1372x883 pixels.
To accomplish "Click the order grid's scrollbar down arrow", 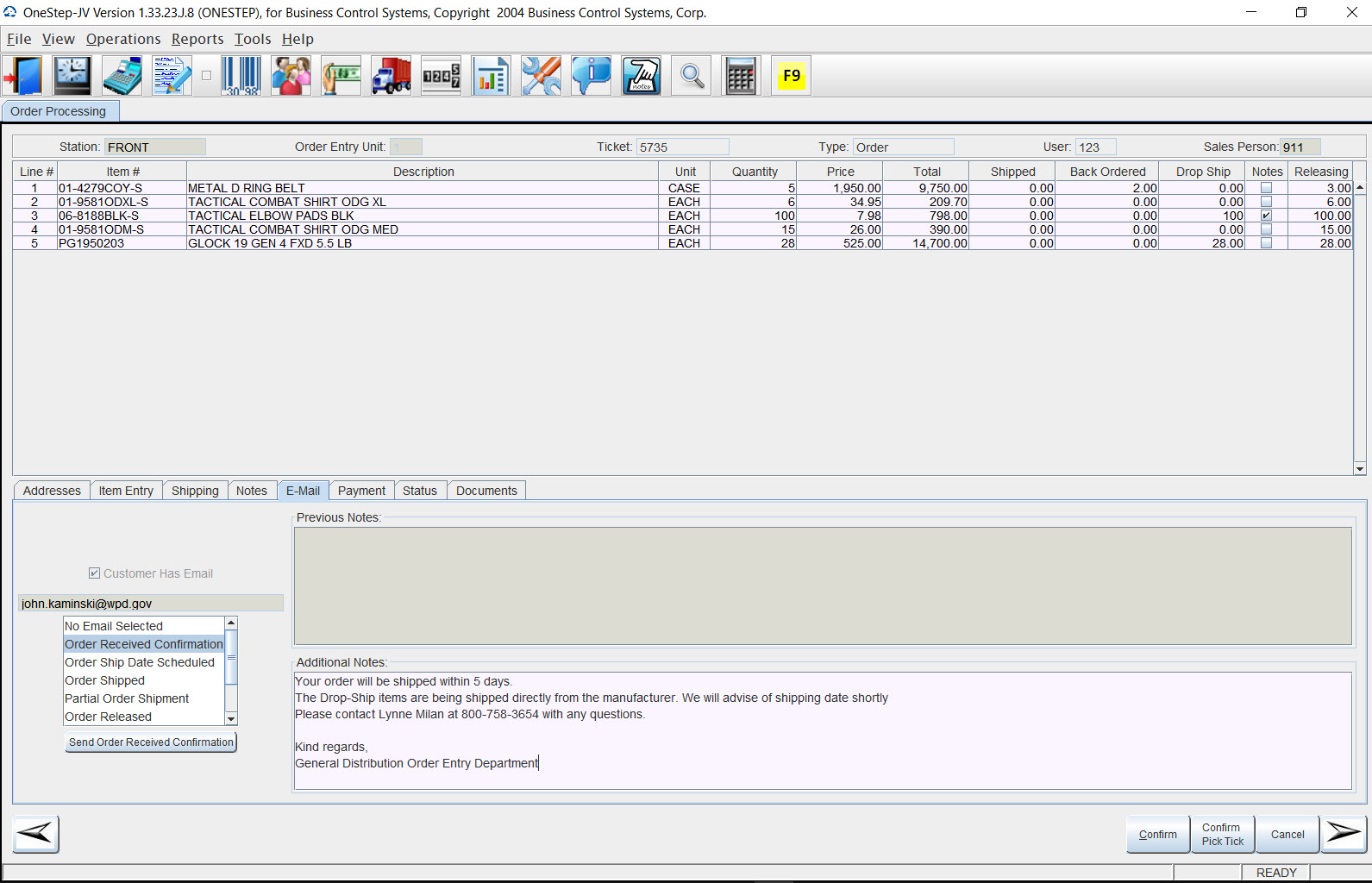I will coord(1360,468).
